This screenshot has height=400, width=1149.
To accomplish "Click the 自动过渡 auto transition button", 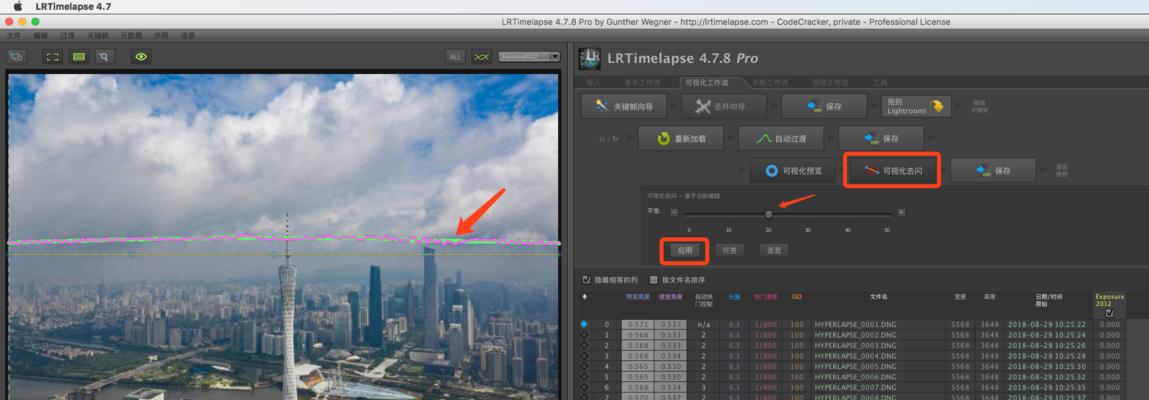I will [x=781, y=138].
